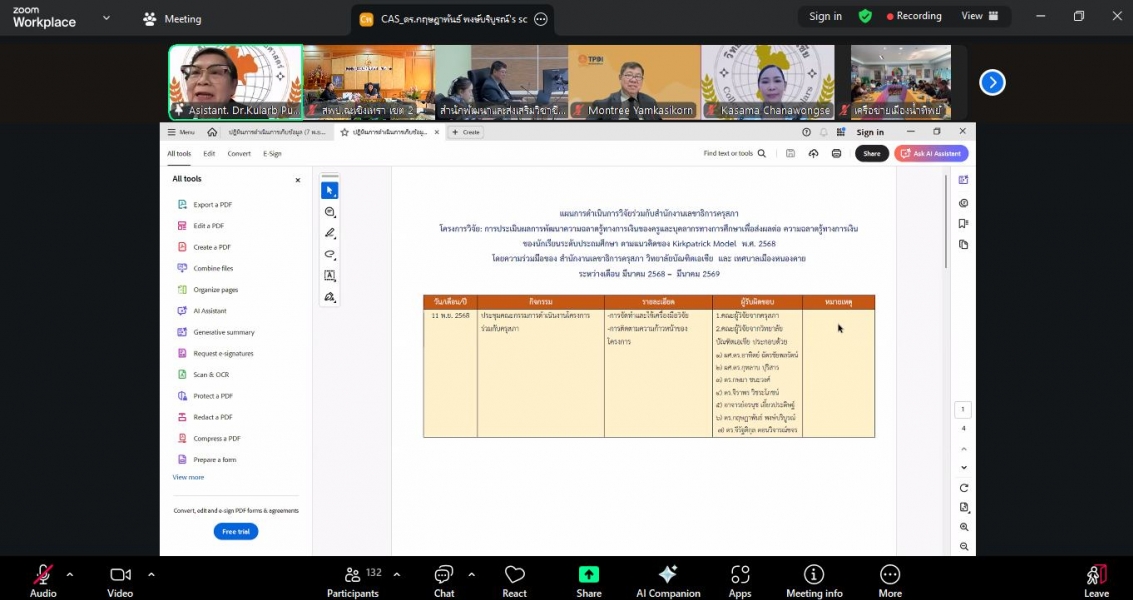This screenshot has height=600, width=1133.
Task: Open the Zoom Chat panel
Action: 444,577
